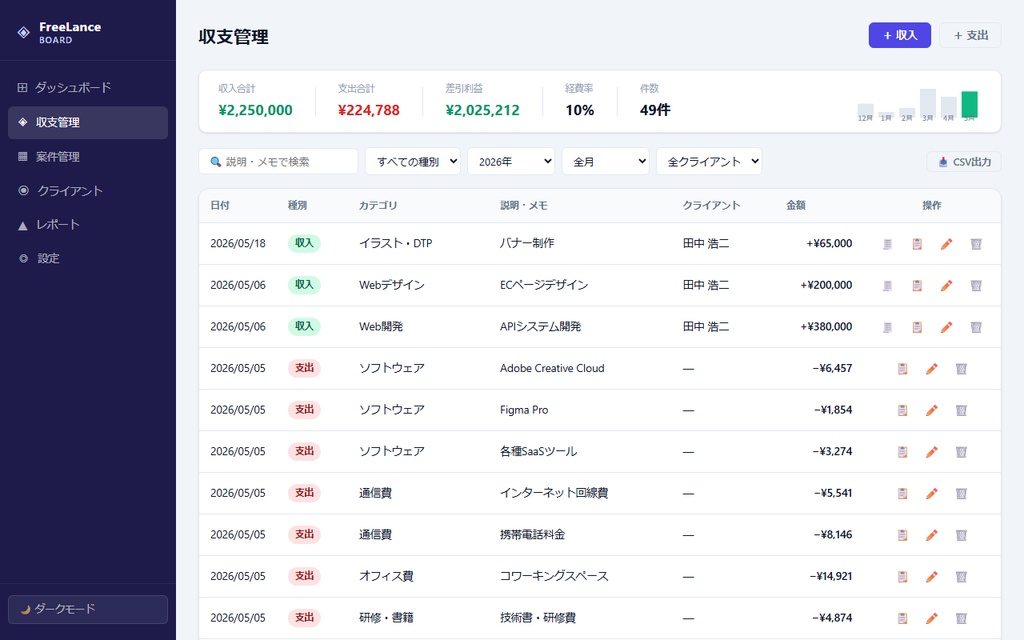The height and width of the screenshot is (640, 1024).
Task: Open invoice icon for APIシステム開発 row
Action: 888,327
